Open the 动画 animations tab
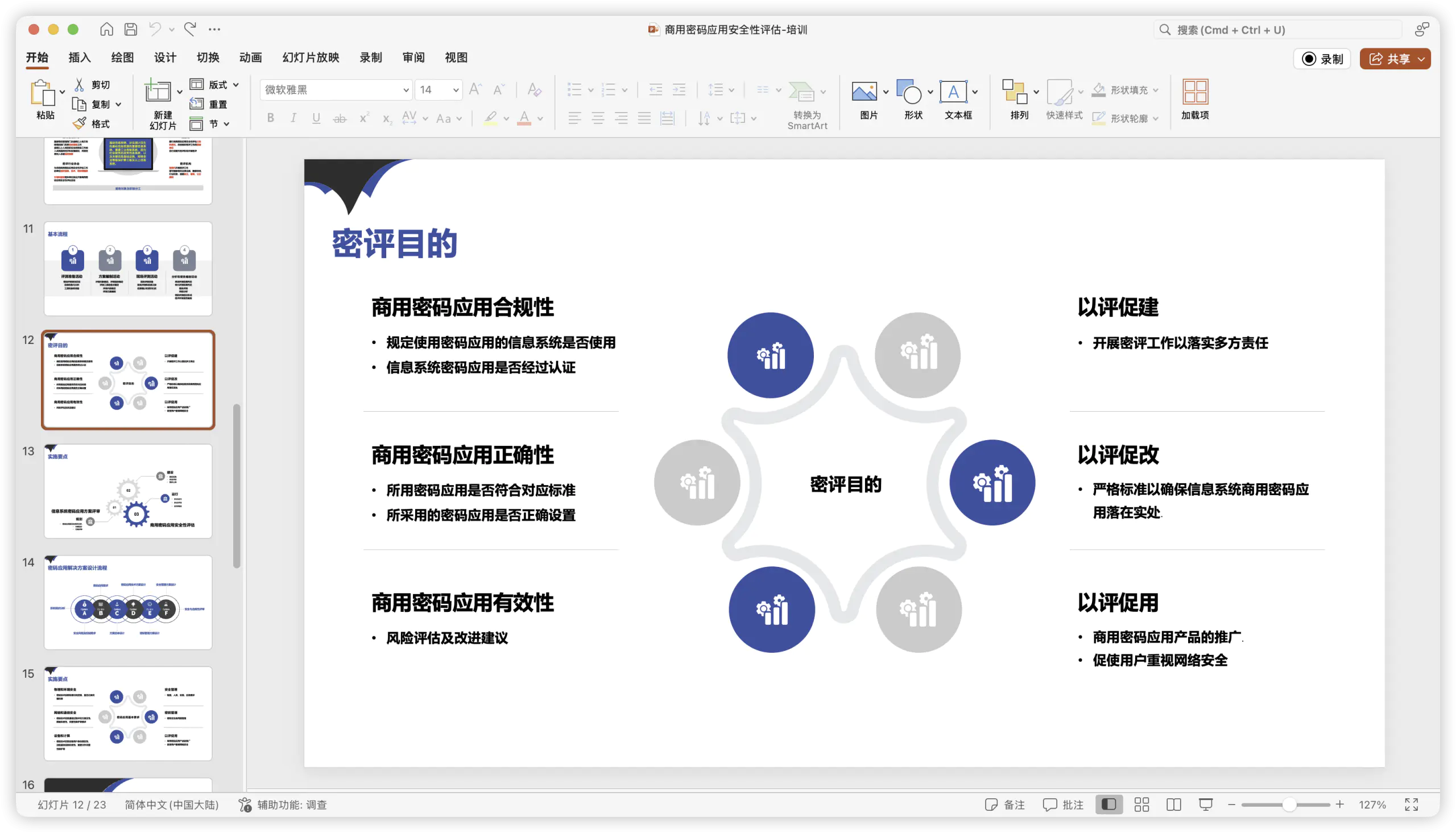This screenshot has width=1456, height=833. pyautogui.click(x=251, y=57)
